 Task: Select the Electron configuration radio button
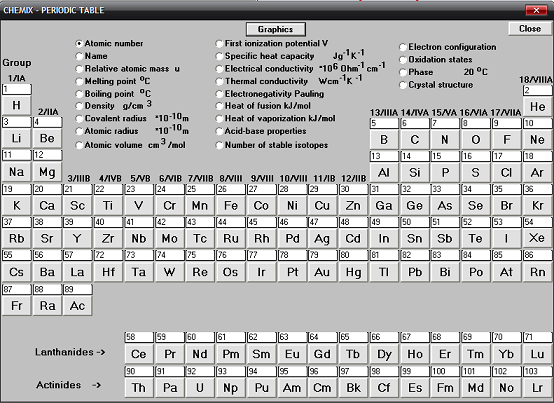(x=403, y=47)
